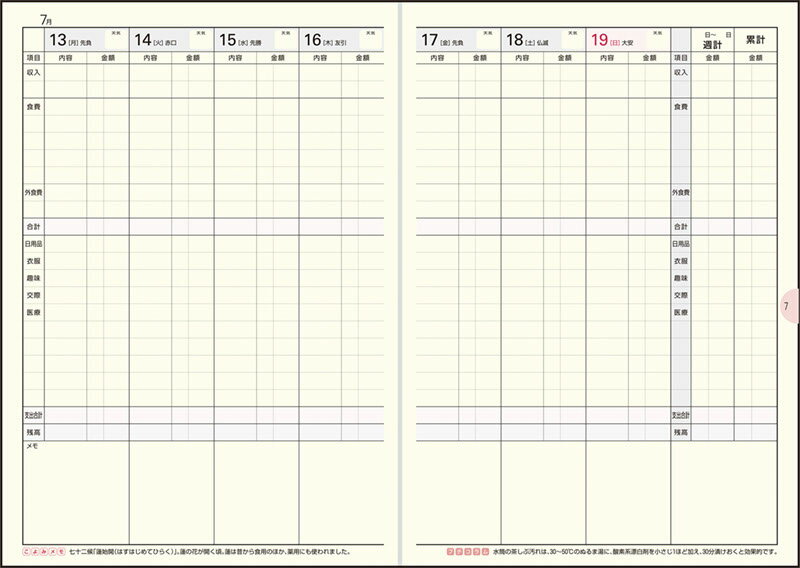800x568 pixels.
Task: Click the 外食費 row label on left page
Action: click(34, 193)
